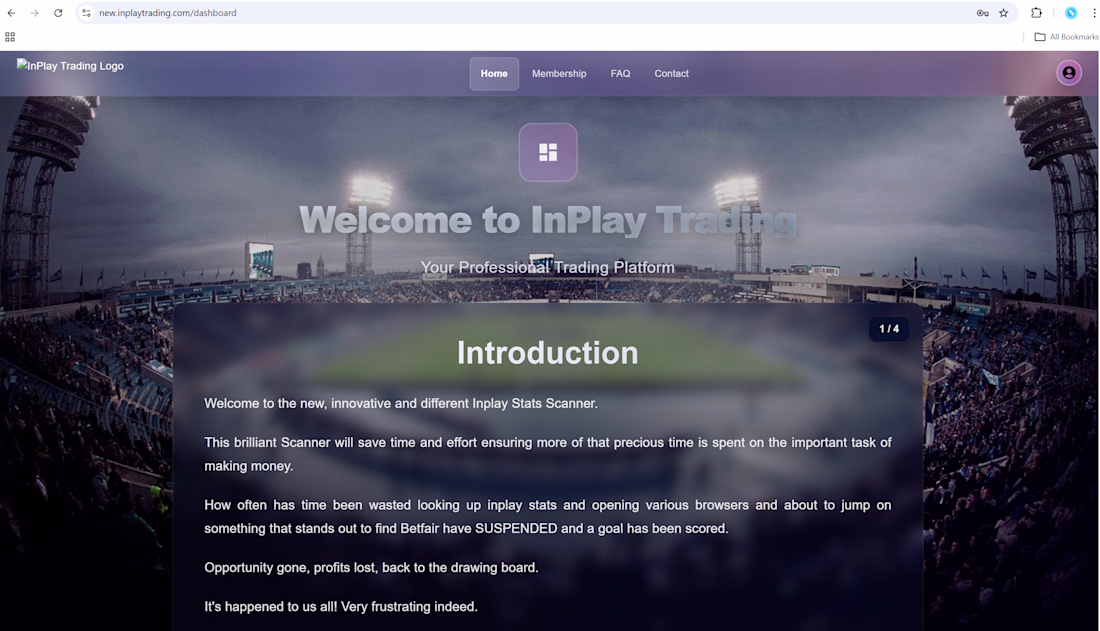This screenshot has height=631, width=1100.
Task: Click the 'How often has time been wasted' paragraph
Action: click(548, 517)
